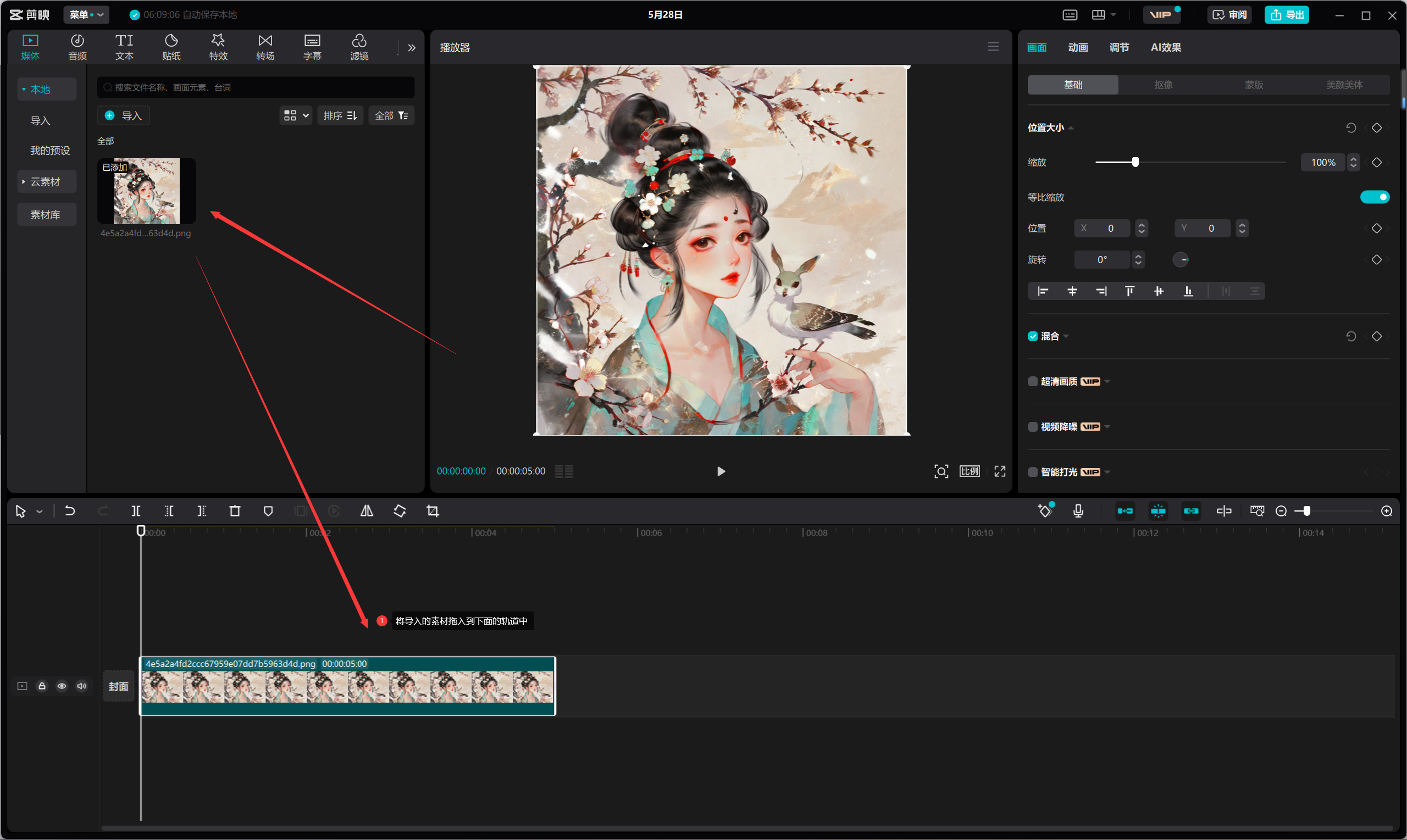Expand more tabs with double chevron
Image resolution: width=1407 pixels, height=840 pixels.
[x=412, y=48]
